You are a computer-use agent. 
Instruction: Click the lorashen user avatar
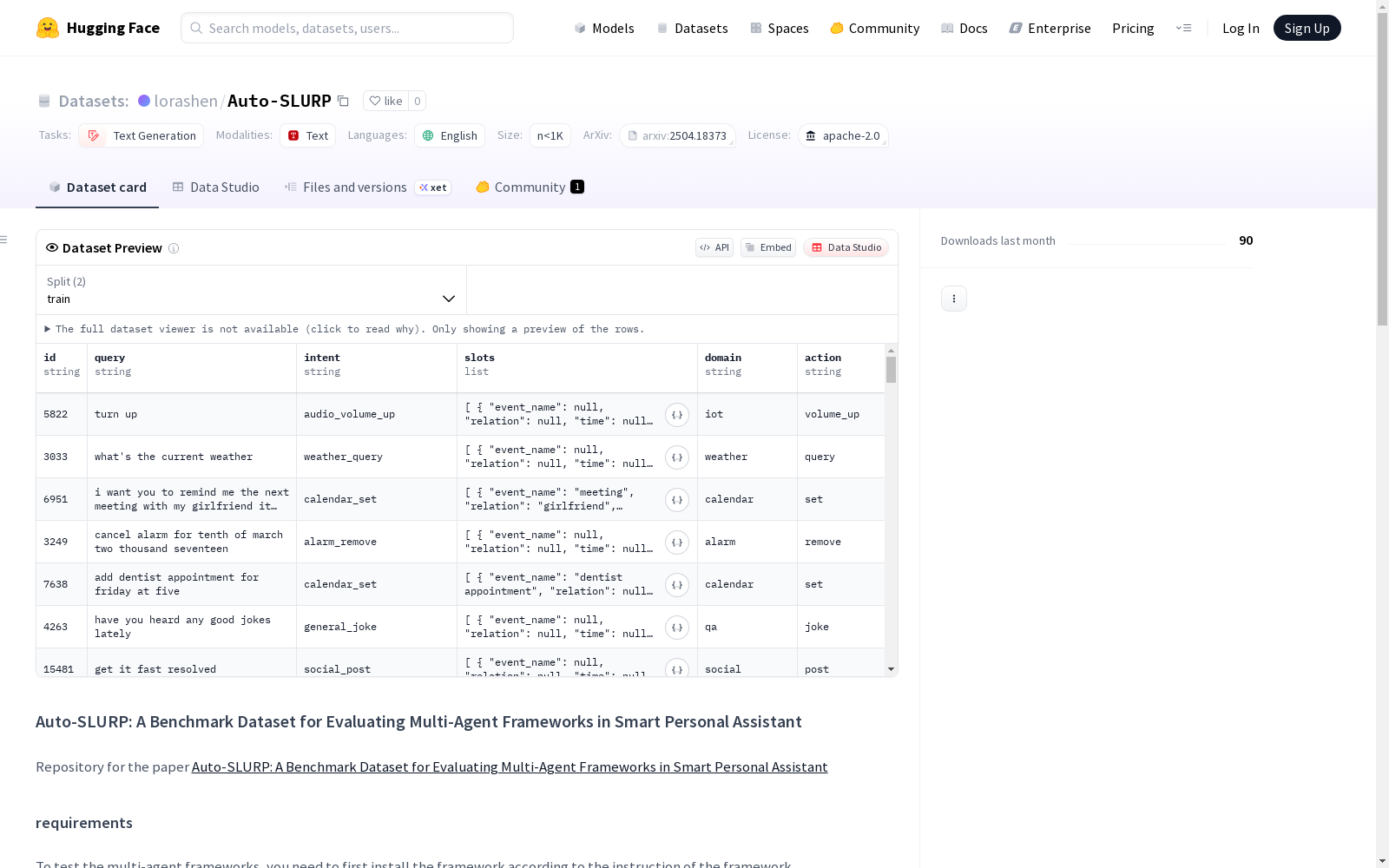pyautogui.click(x=144, y=101)
